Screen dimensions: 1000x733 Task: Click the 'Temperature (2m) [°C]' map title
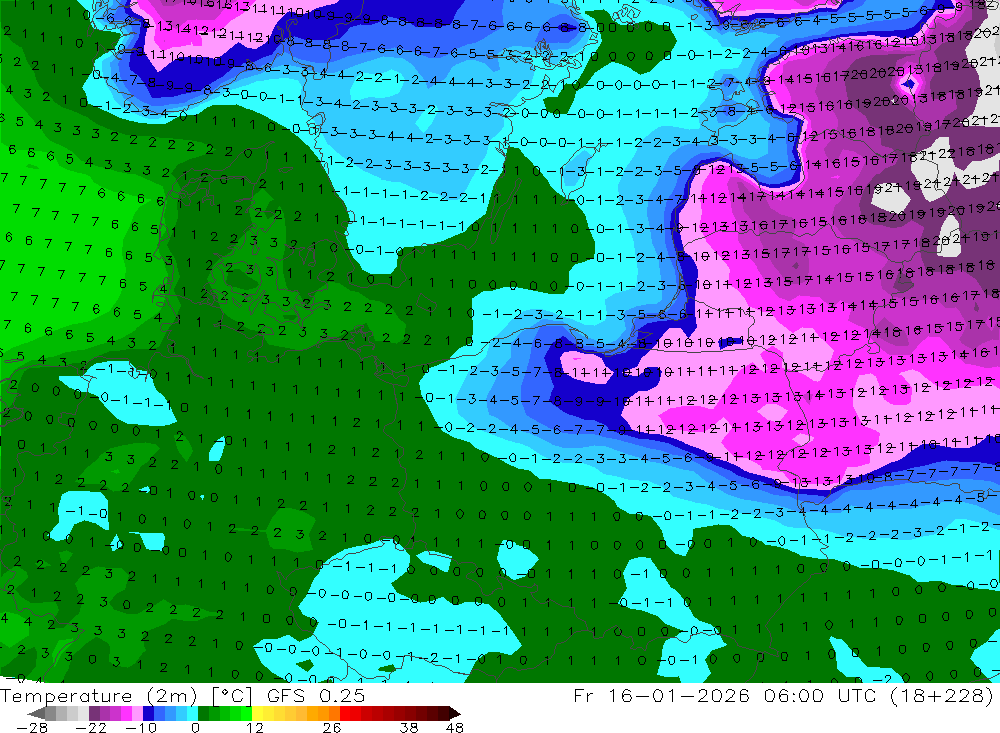126,695
